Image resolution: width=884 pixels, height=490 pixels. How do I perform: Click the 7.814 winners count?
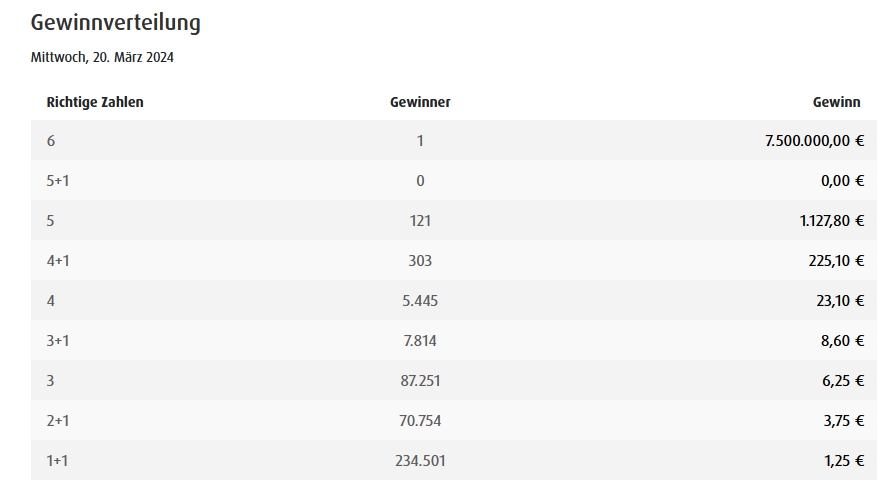(x=420, y=341)
